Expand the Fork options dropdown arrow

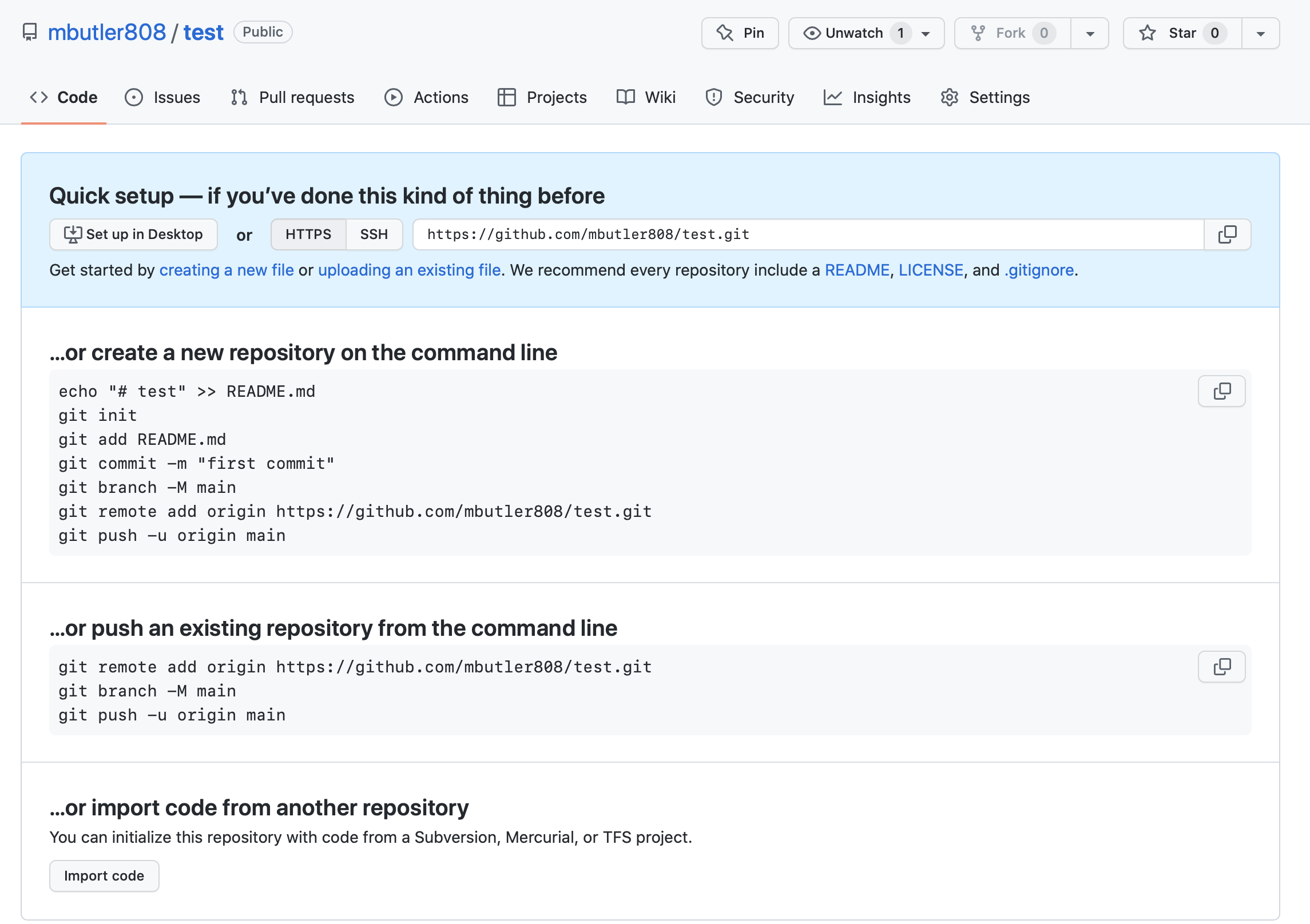[x=1090, y=34]
